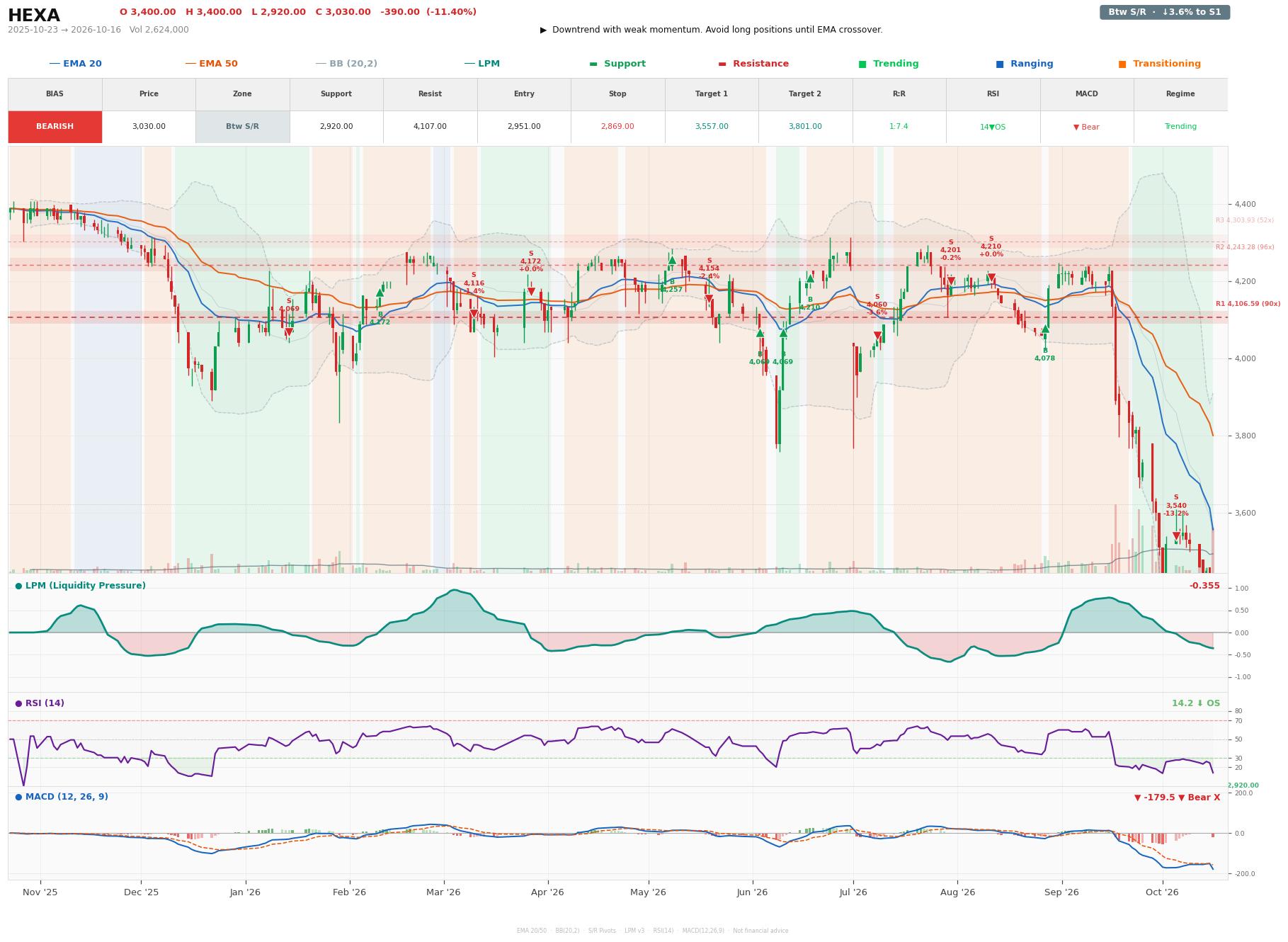Click the '14.2 OS' RSI reading
Screen dimensions: 1288x942
1196,703
